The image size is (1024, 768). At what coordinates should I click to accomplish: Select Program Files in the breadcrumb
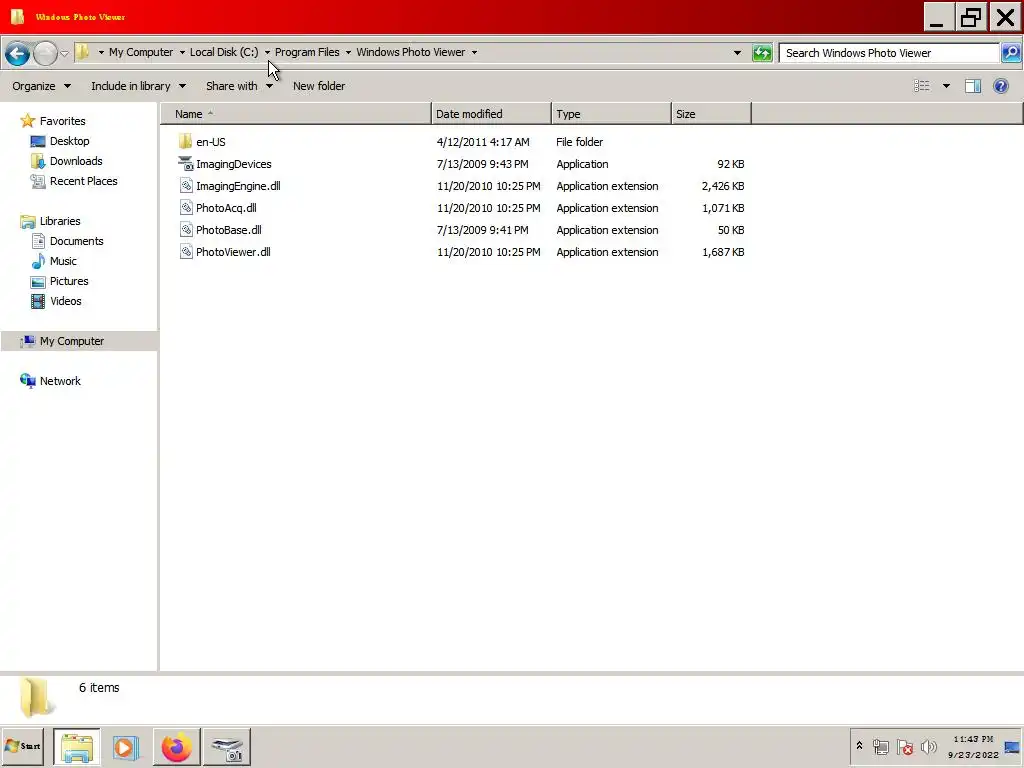tap(307, 52)
